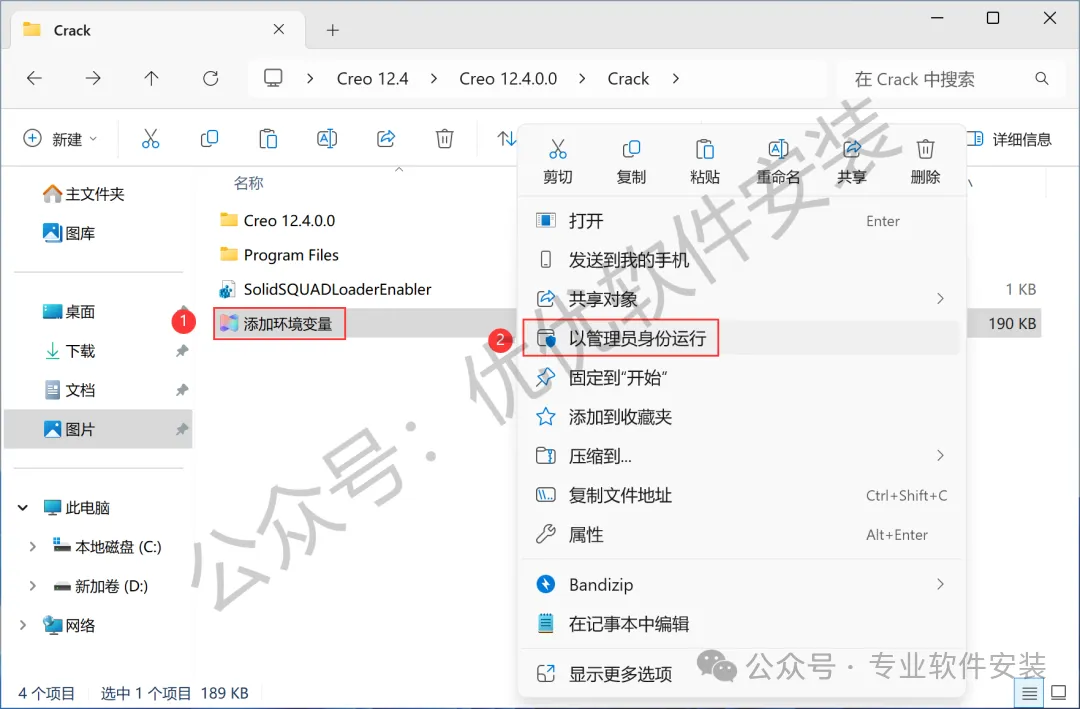Click Delete trash icon in Explorer toolbar
Viewport: 1080px width, 709px height.
click(444, 138)
